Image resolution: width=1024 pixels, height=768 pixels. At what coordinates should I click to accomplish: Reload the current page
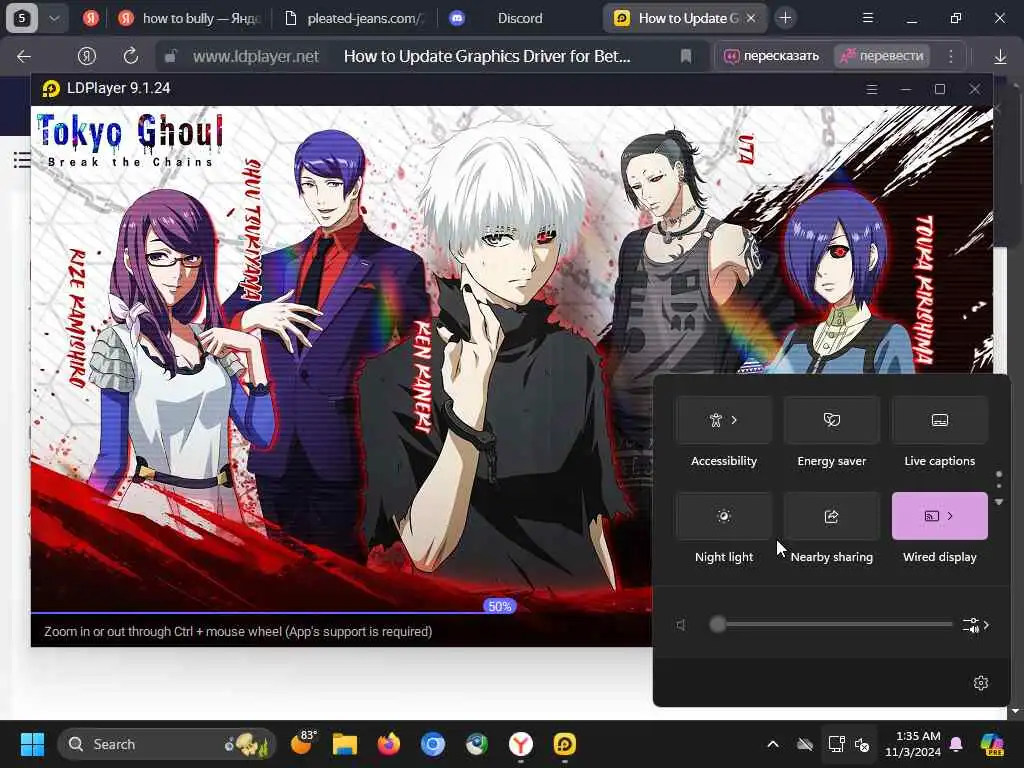pos(131,56)
